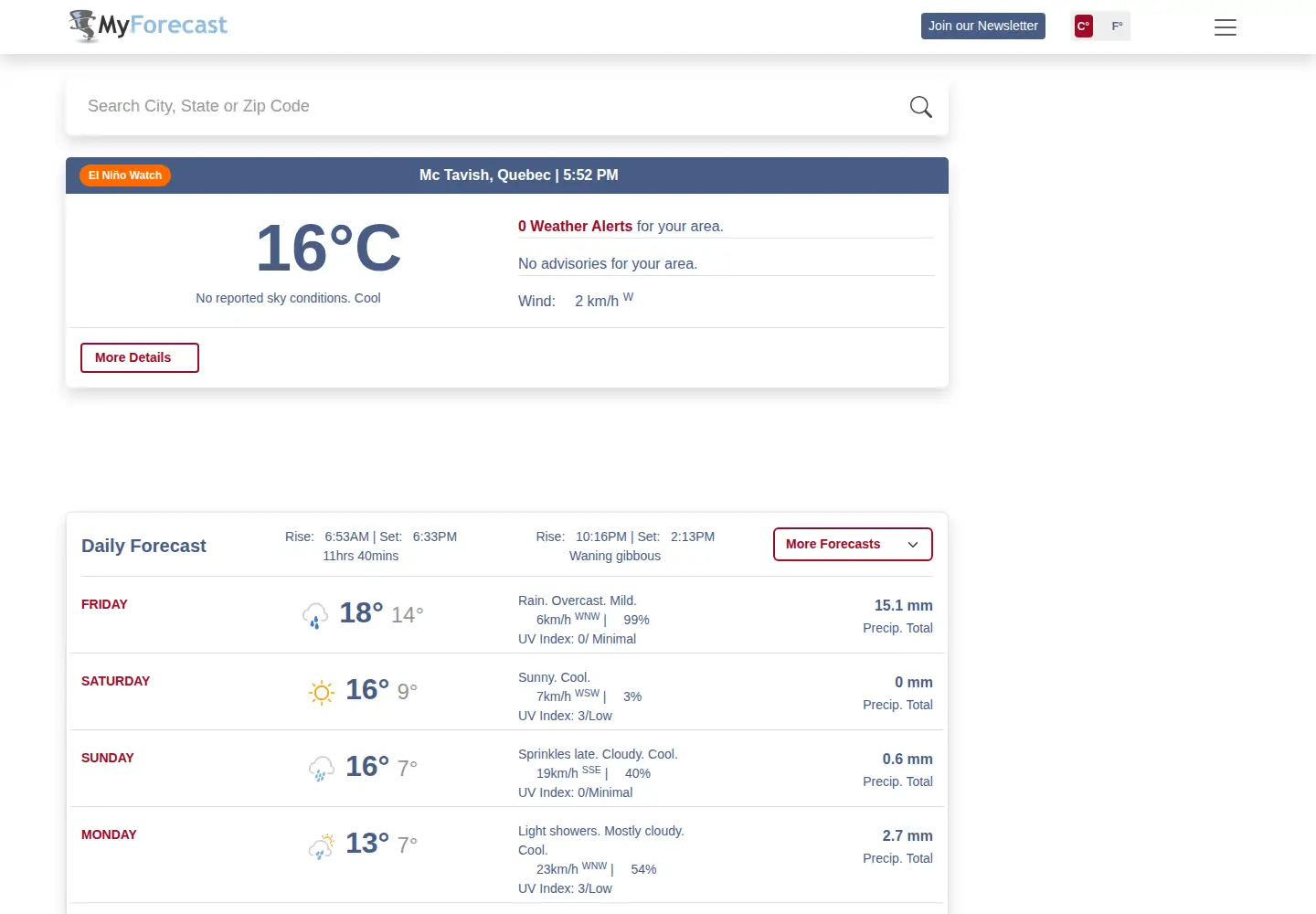Click Sunday's sprinkles cloud icon

click(x=322, y=769)
